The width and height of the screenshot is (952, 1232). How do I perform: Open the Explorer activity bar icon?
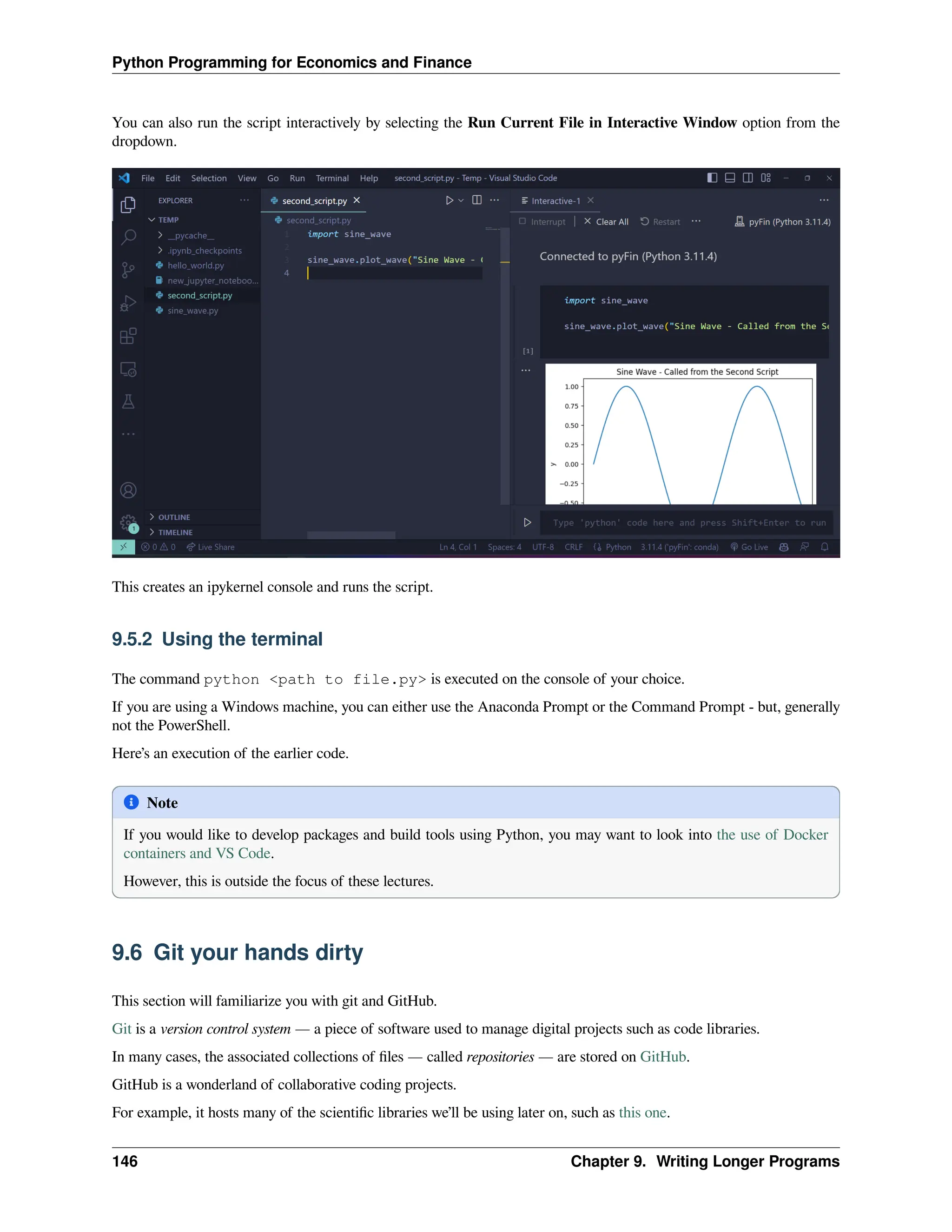coord(128,205)
